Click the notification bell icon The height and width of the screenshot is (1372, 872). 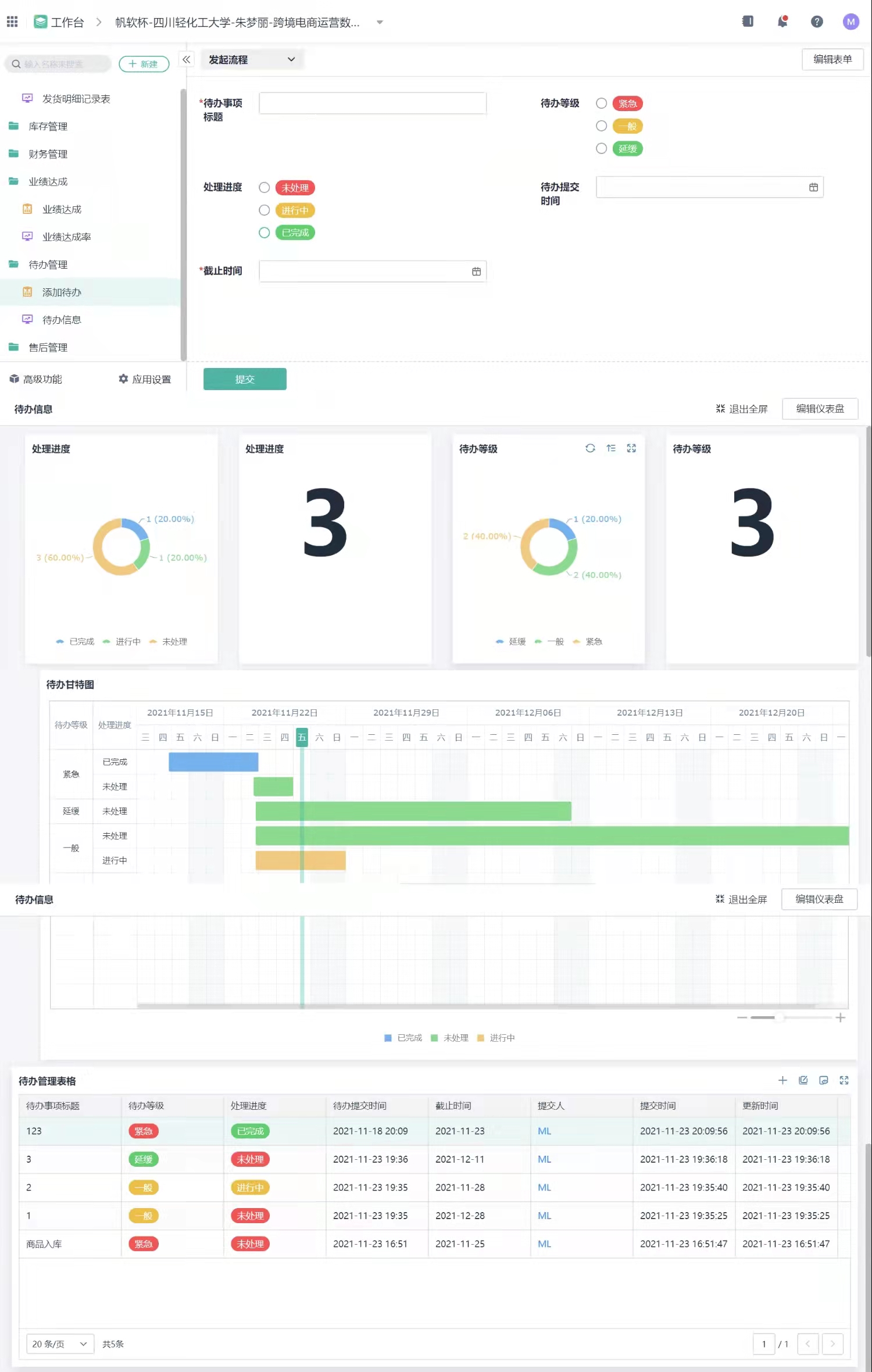pos(782,22)
